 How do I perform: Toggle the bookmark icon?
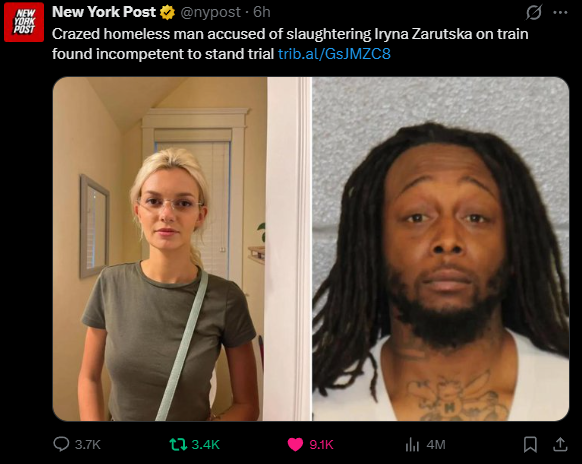530,444
